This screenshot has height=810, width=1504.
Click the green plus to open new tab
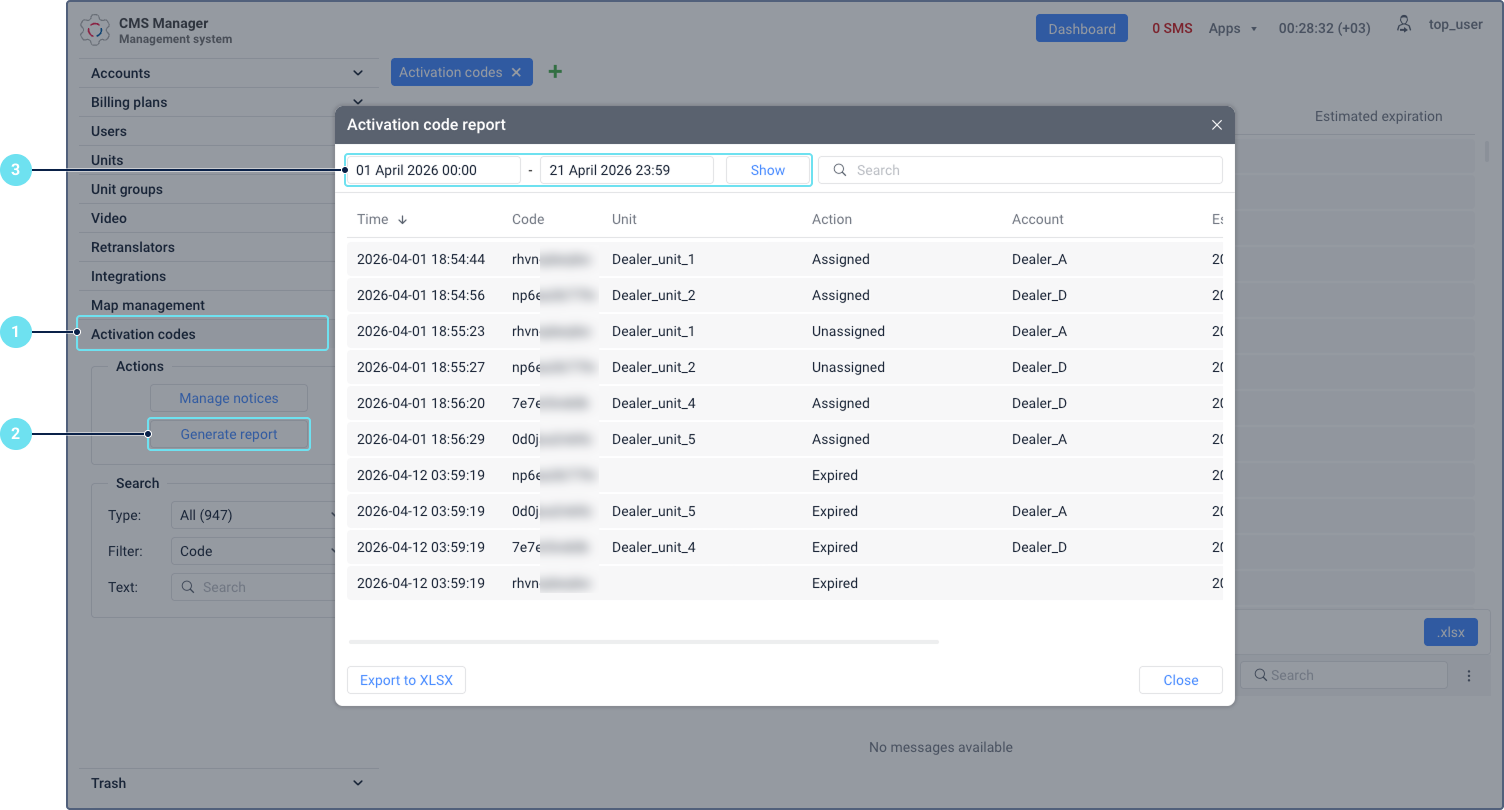tap(555, 71)
